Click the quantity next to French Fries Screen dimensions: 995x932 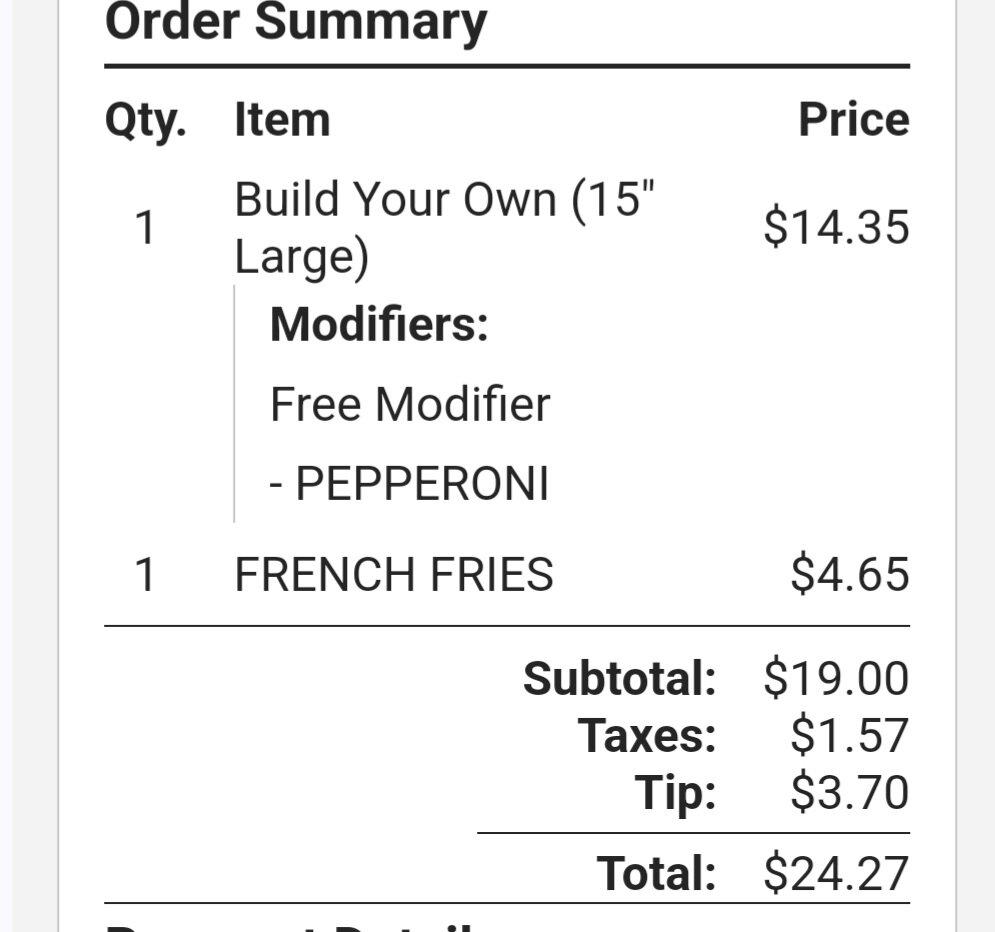[x=145, y=575]
